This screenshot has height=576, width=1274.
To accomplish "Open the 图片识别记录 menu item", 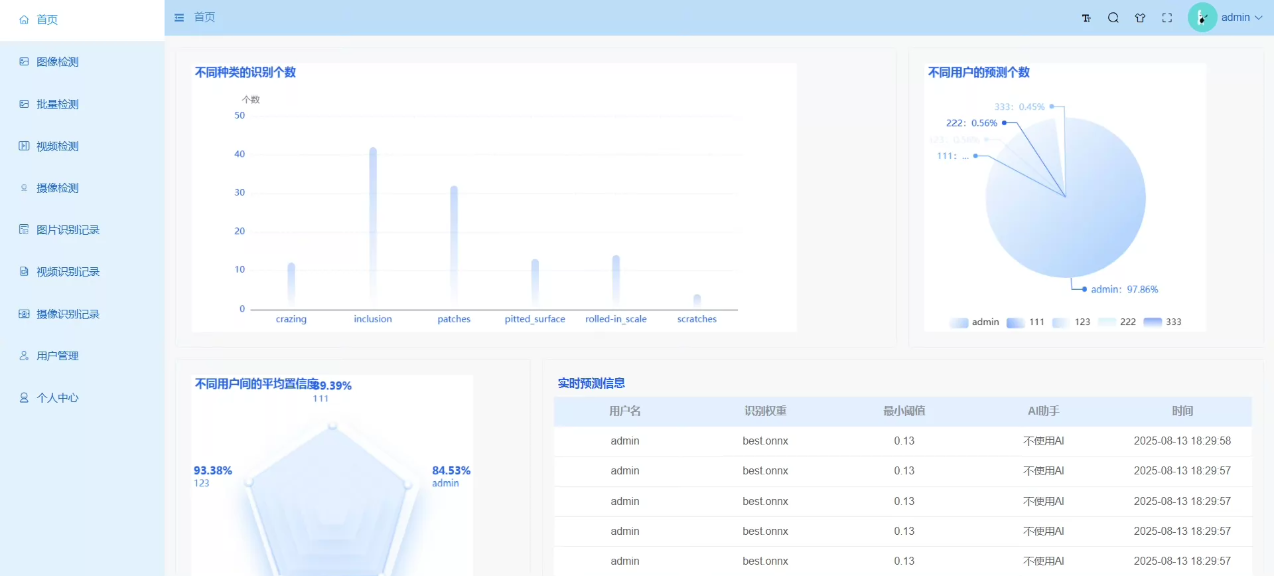I will [82, 230].
